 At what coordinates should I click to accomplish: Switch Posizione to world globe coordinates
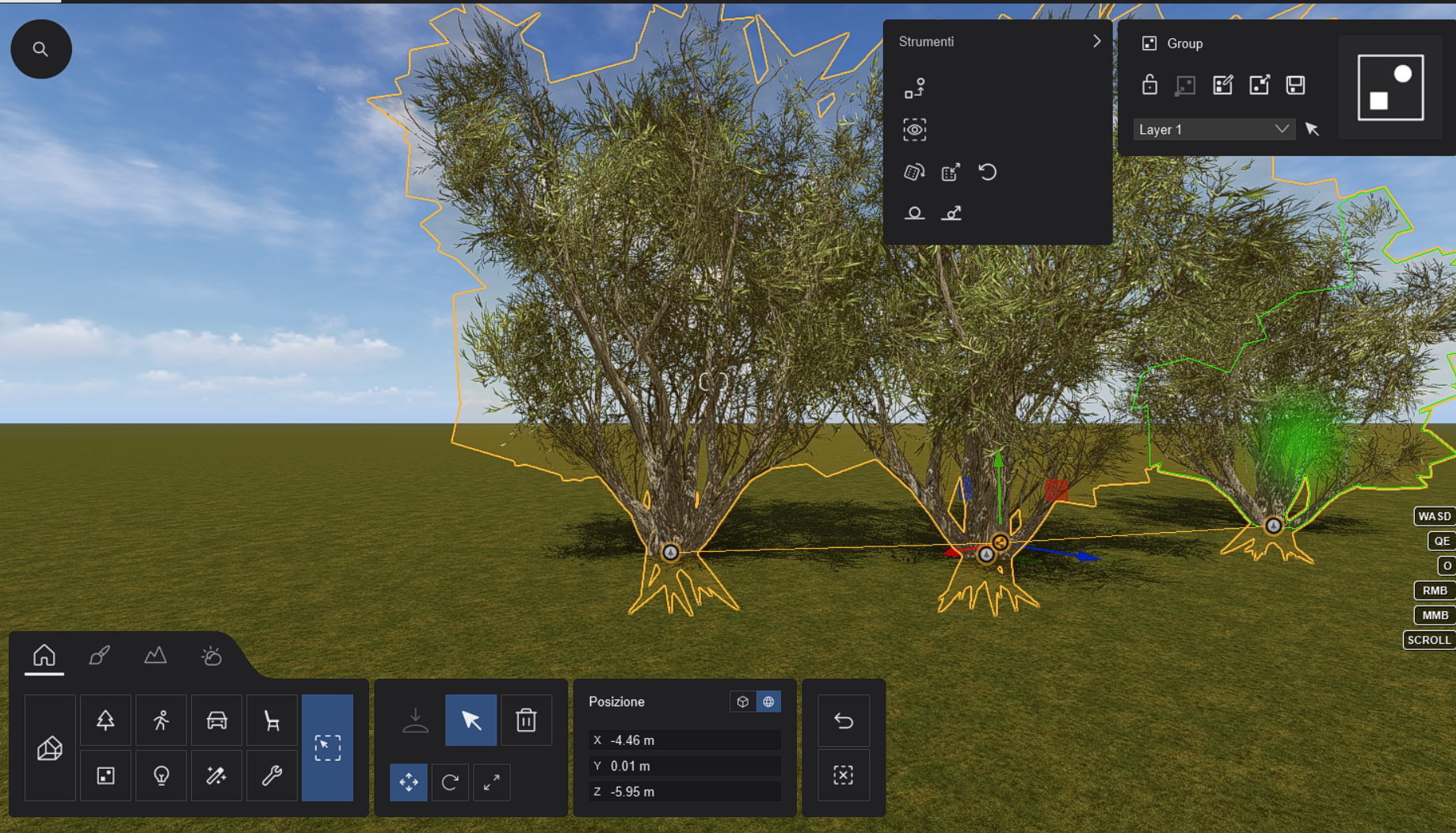click(768, 702)
